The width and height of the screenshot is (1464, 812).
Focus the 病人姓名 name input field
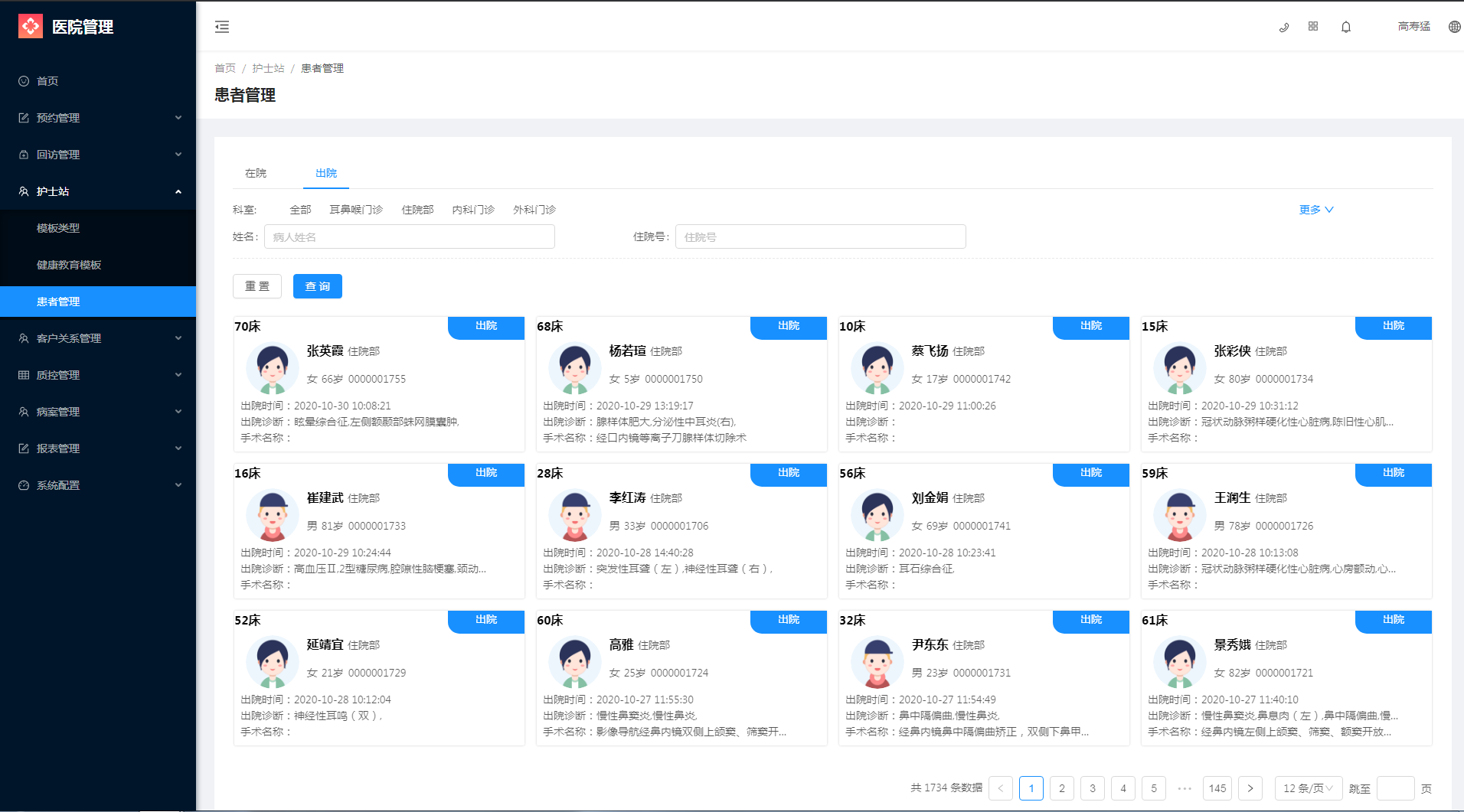(410, 236)
